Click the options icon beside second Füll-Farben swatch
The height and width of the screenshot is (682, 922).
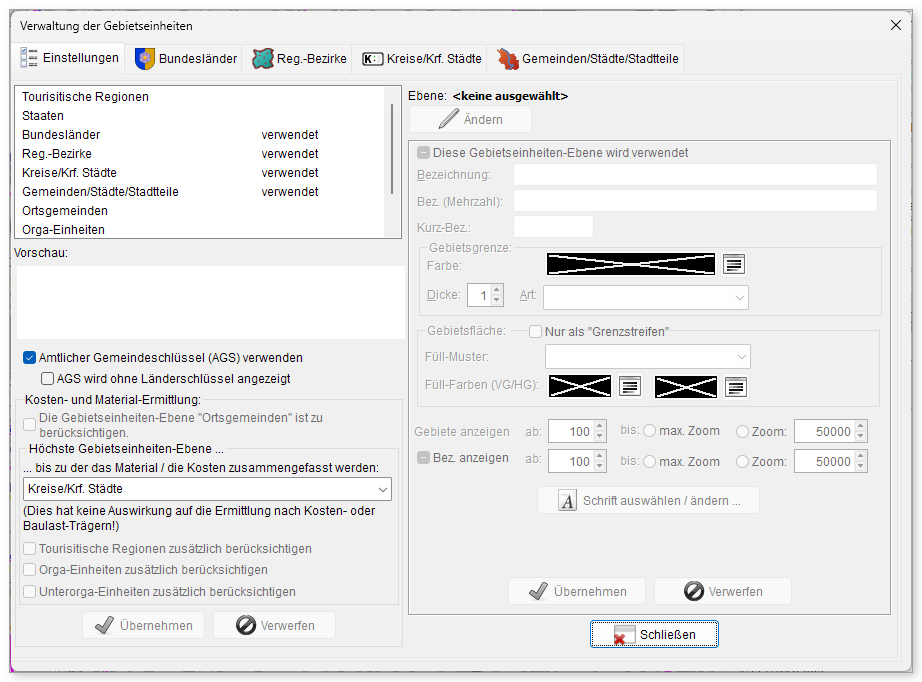click(x=736, y=387)
